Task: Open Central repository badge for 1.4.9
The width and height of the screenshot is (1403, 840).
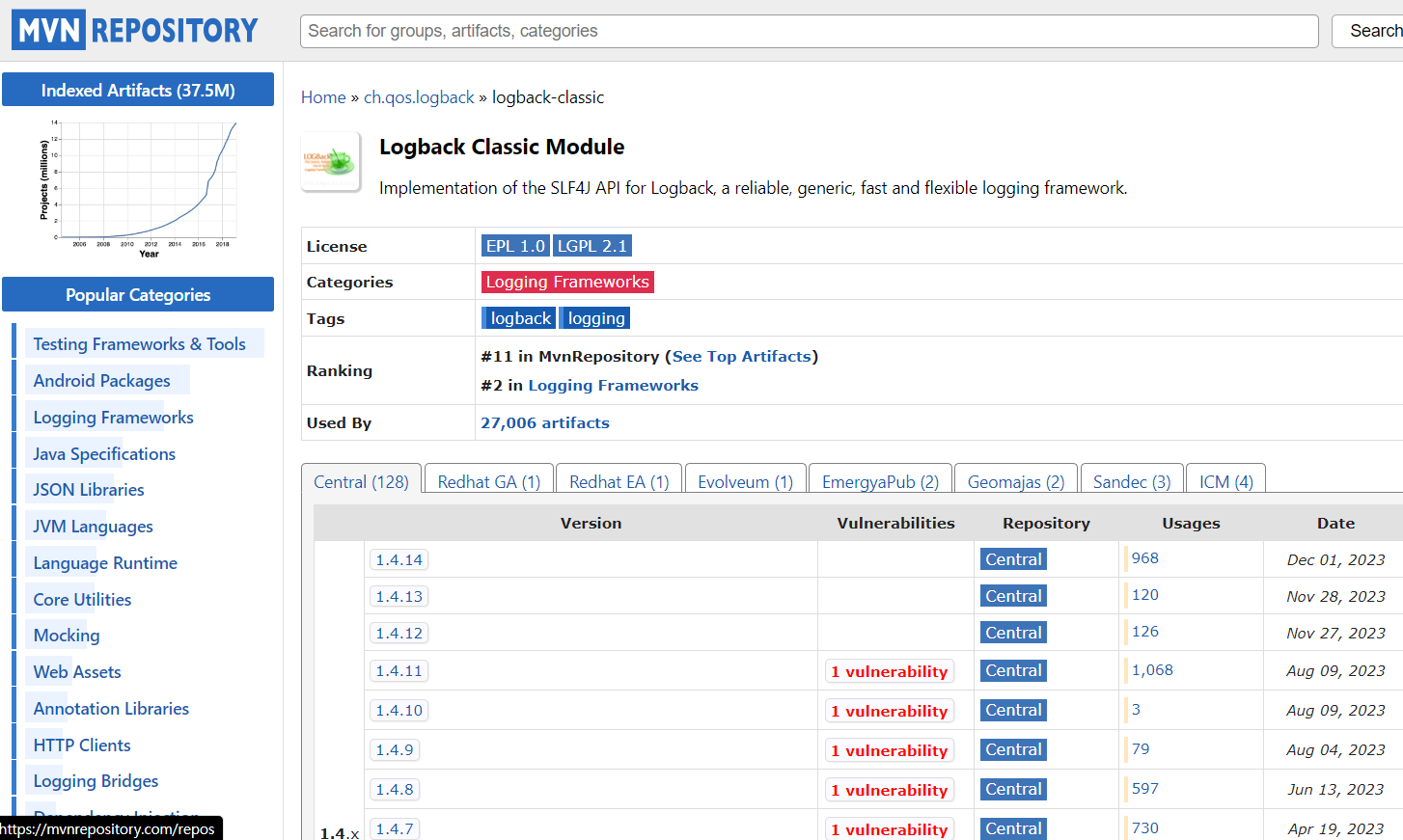Action: pyautogui.click(x=1013, y=749)
